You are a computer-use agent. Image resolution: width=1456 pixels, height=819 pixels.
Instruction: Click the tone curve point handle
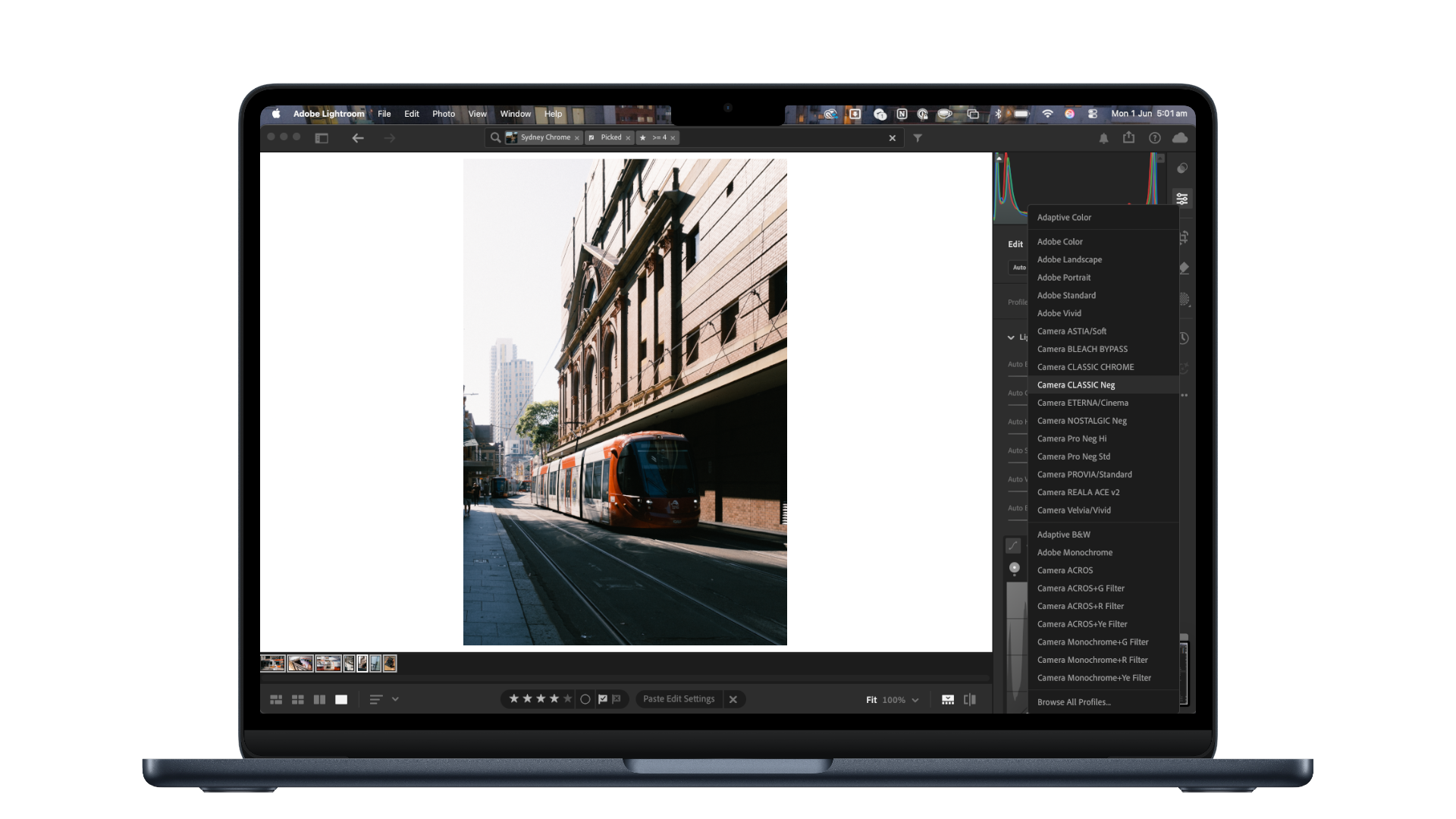1015,568
